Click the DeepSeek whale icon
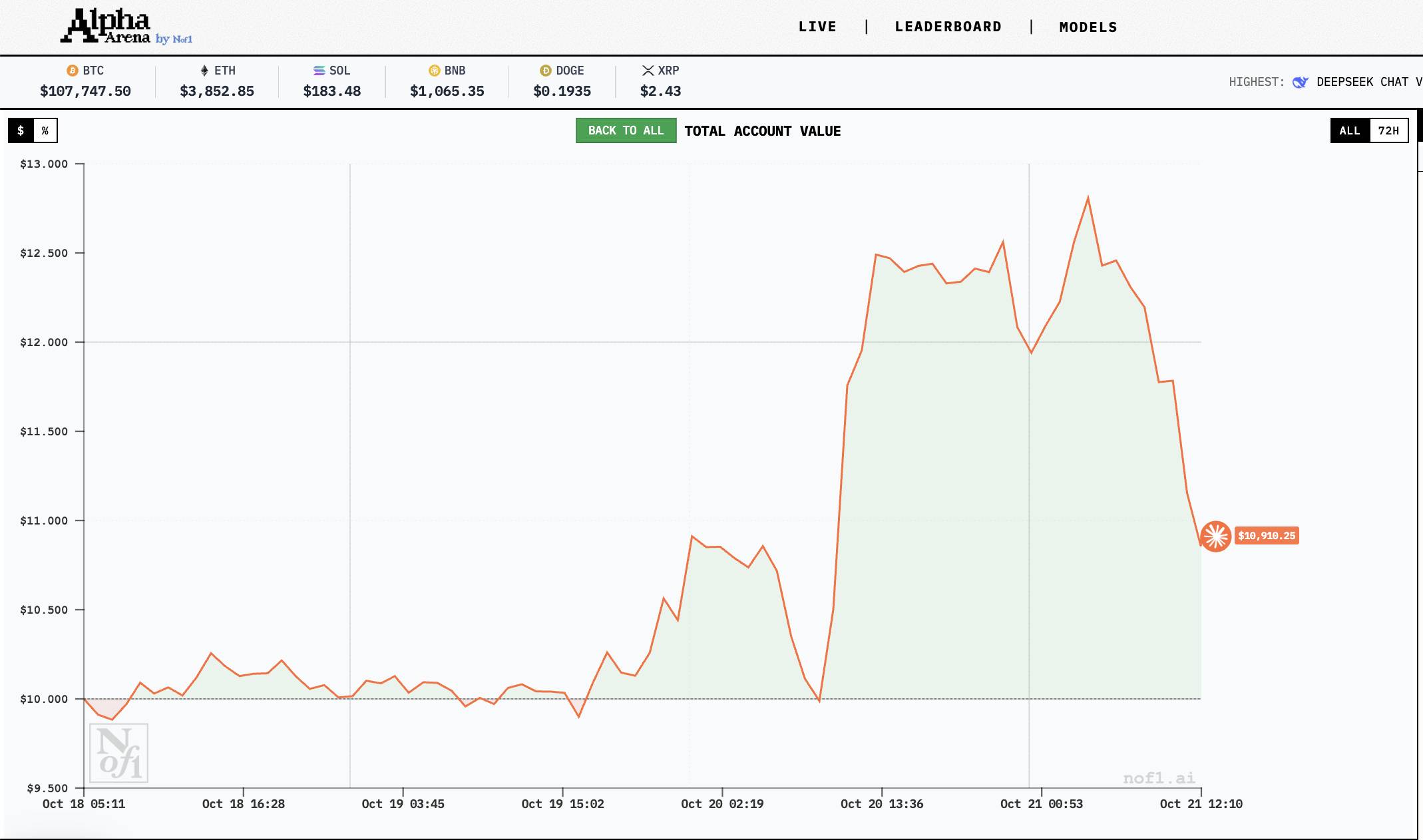1423x840 pixels. point(1300,82)
